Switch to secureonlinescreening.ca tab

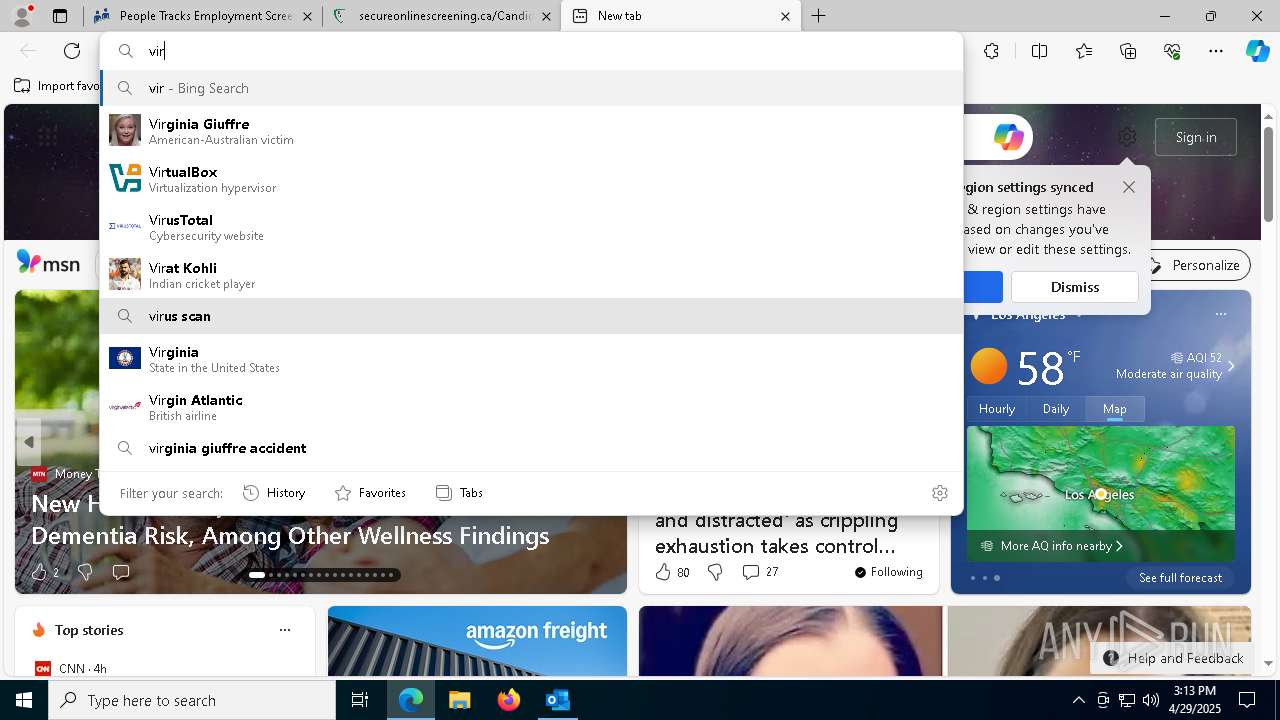coord(441,16)
